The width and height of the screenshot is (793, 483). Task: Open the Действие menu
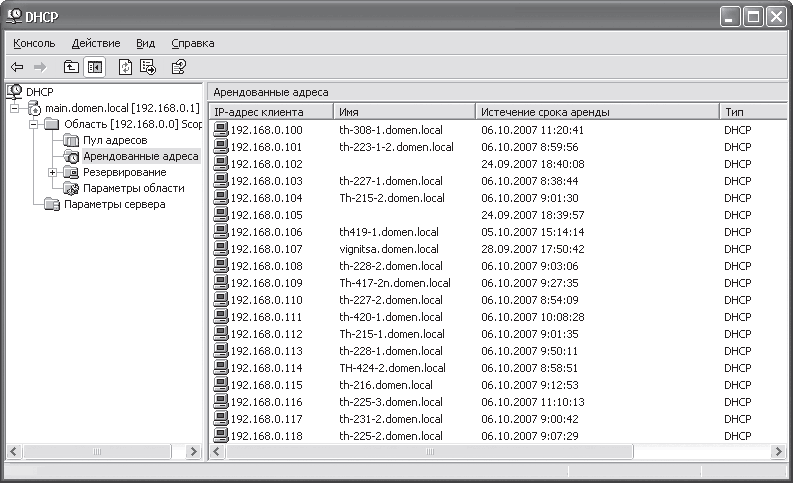click(96, 43)
